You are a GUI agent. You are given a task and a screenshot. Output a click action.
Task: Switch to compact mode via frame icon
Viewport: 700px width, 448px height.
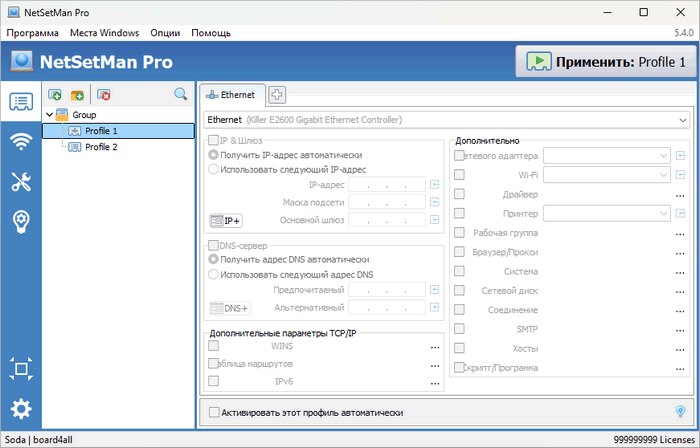click(x=21, y=369)
